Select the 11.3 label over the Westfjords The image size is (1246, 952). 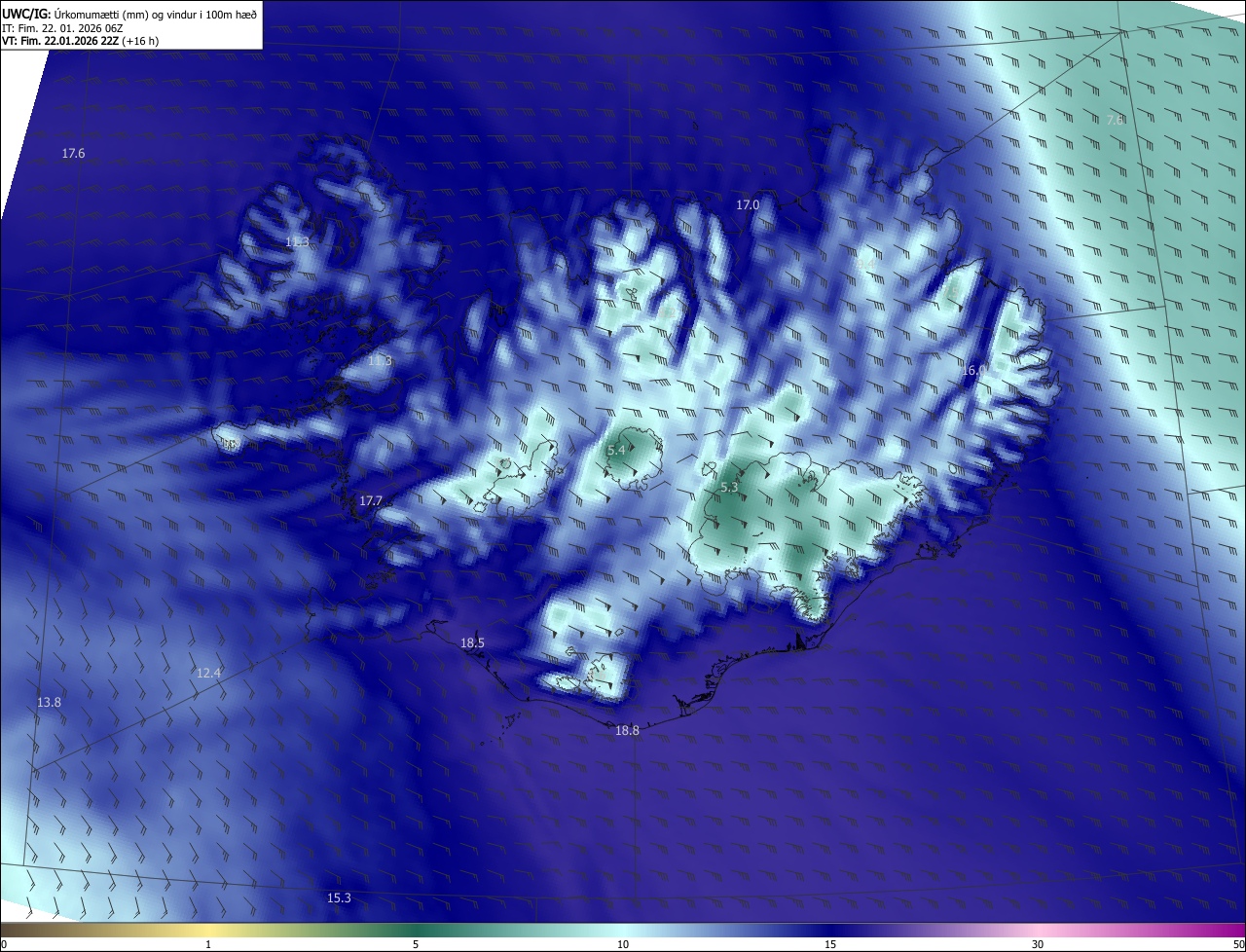coord(297,241)
